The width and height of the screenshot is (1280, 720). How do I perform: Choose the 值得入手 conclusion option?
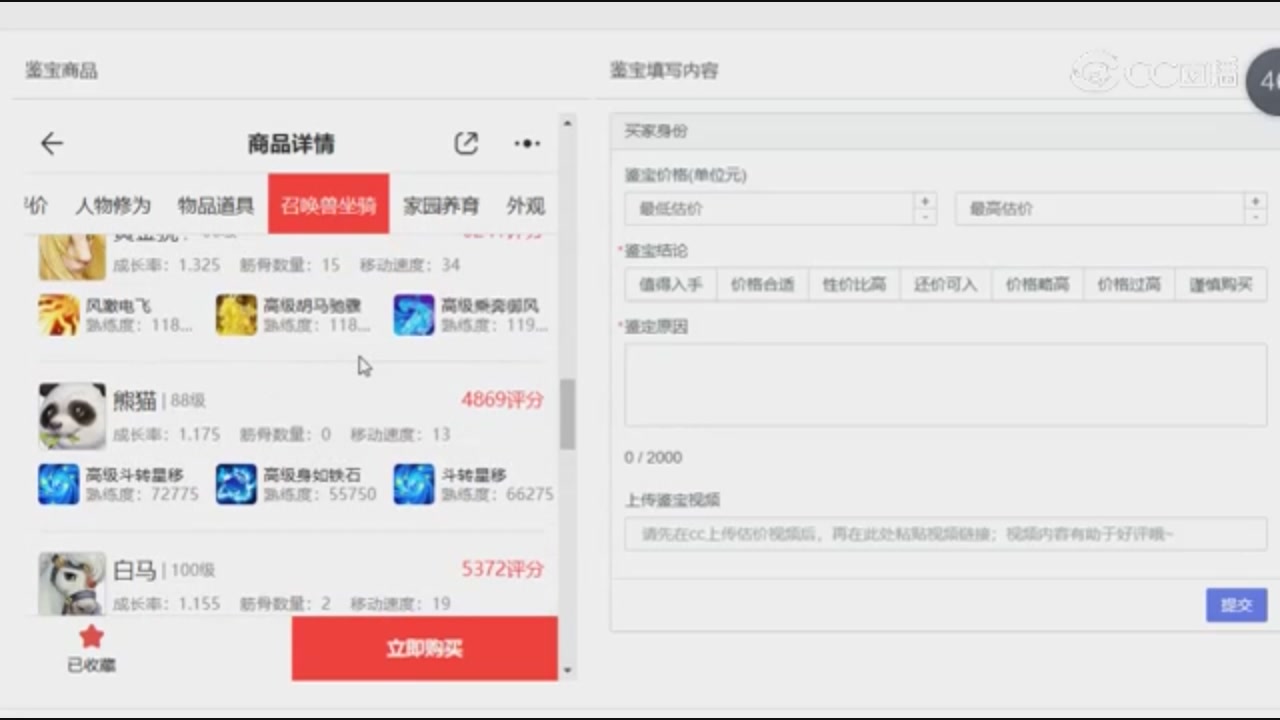671,284
